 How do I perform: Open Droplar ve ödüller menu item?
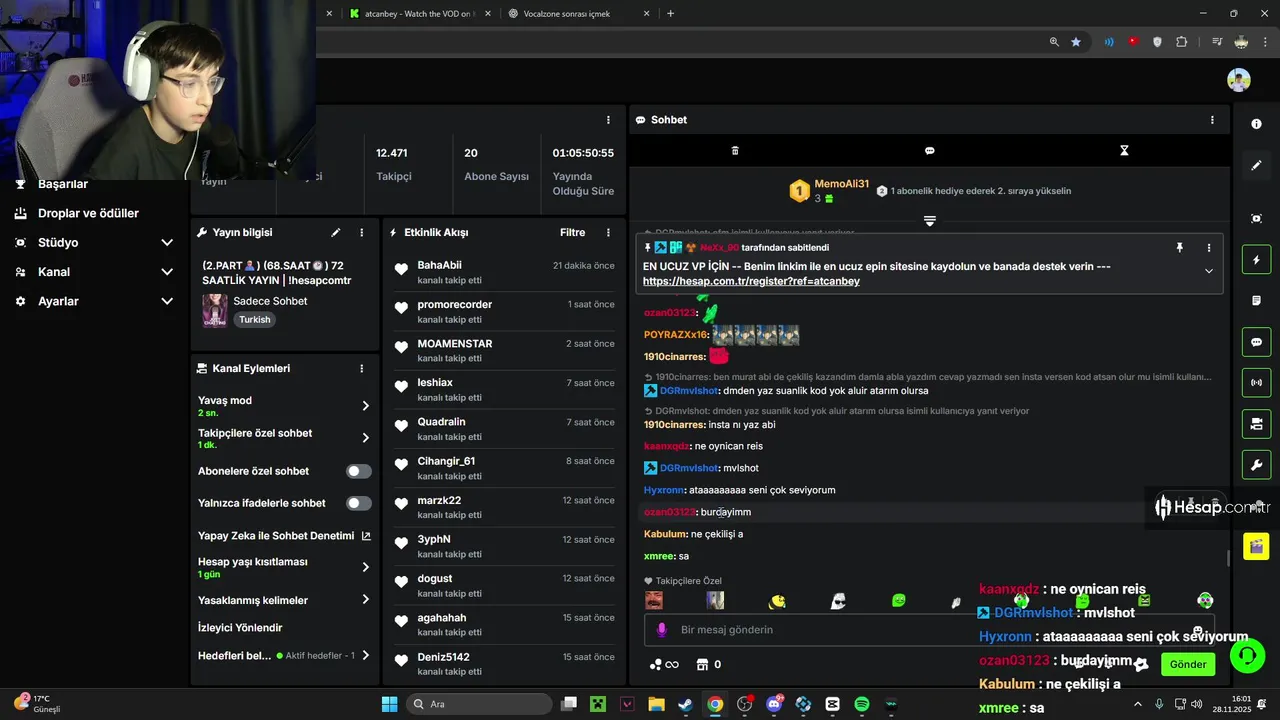pyautogui.click(x=88, y=213)
